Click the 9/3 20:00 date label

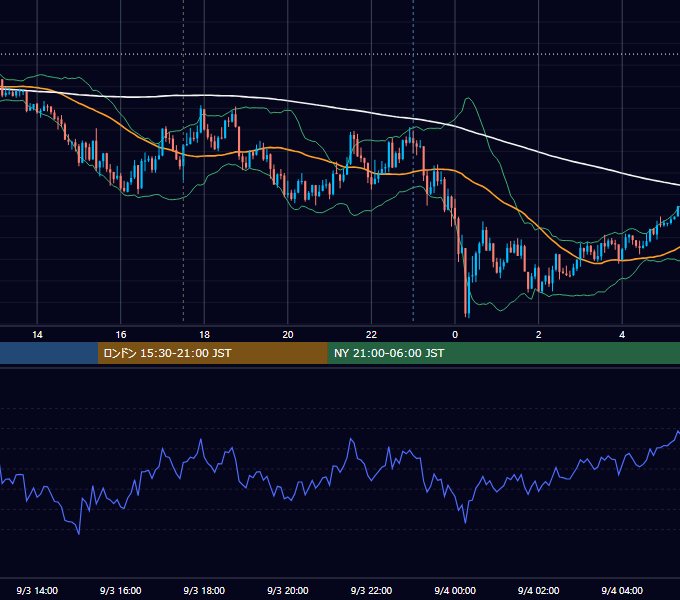point(288,590)
